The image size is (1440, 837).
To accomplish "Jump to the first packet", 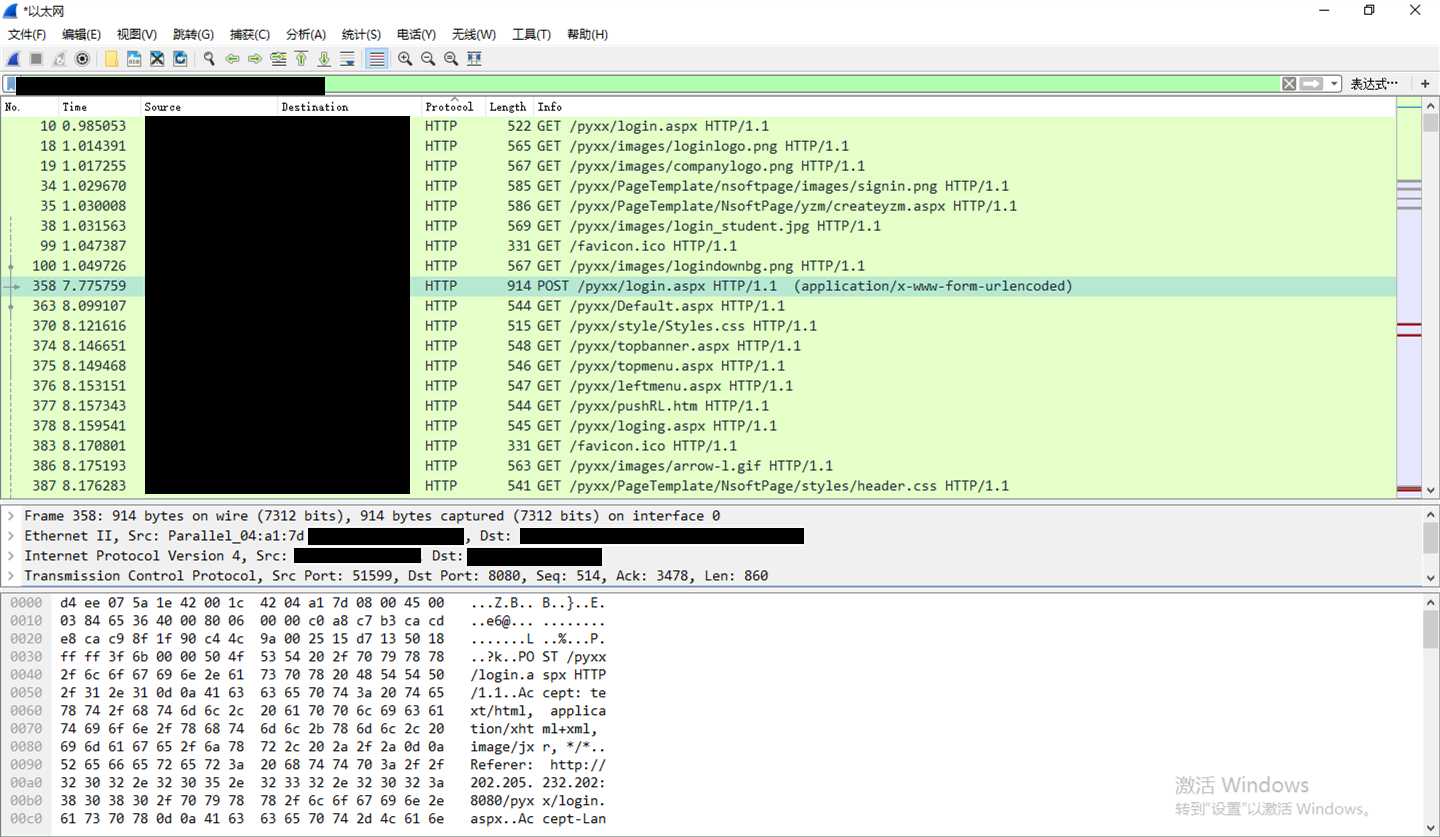I will click(x=301, y=59).
